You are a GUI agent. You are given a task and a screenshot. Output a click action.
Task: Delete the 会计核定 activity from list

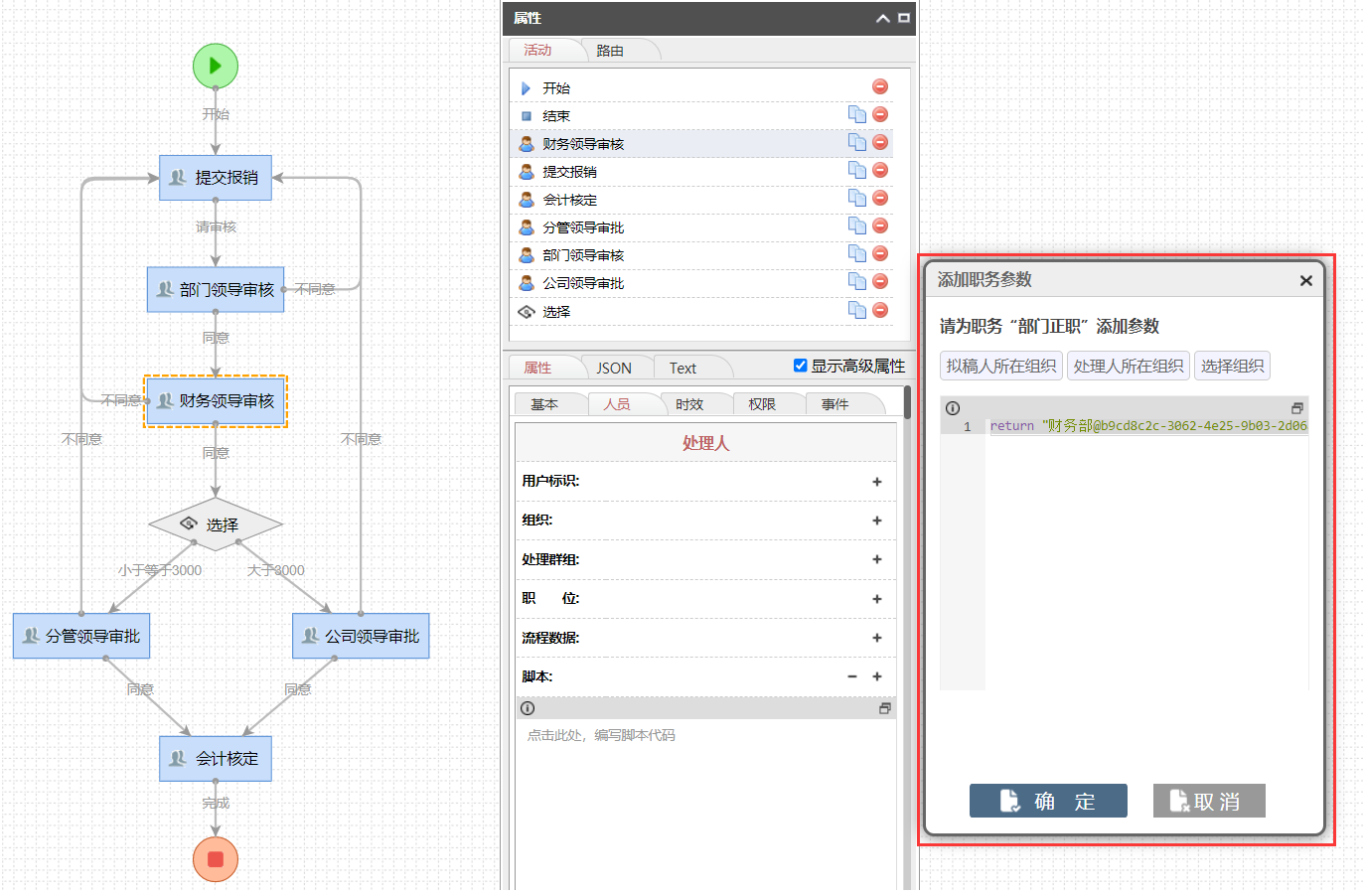(880, 199)
